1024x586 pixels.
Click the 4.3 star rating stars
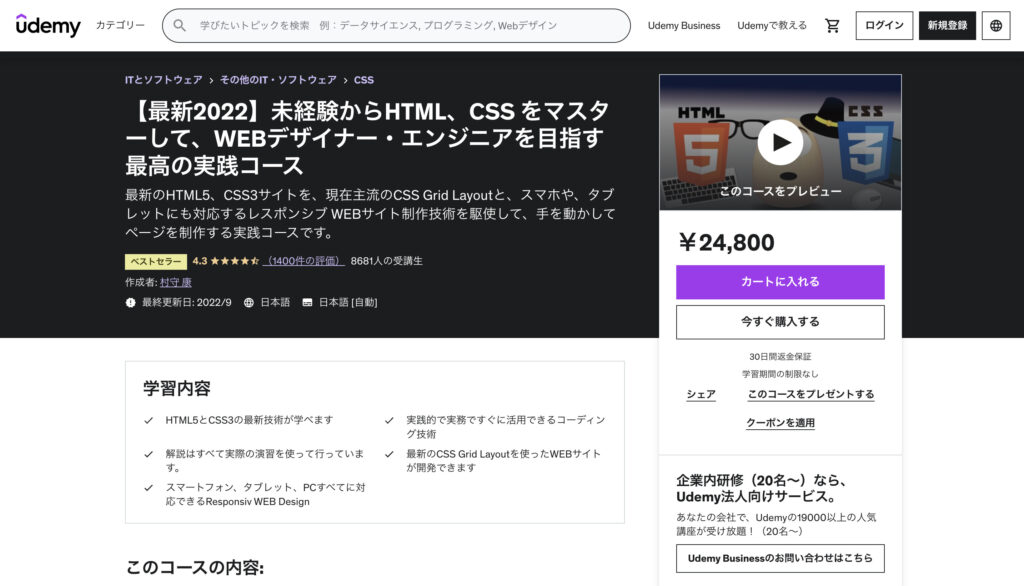coord(234,261)
